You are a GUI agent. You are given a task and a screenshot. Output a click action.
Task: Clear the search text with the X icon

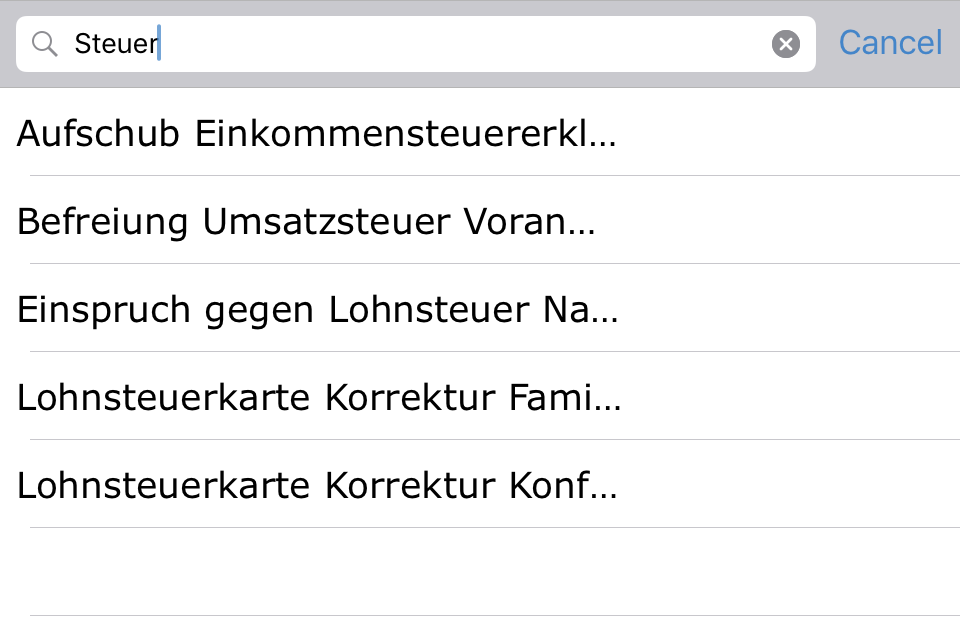click(786, 44)
